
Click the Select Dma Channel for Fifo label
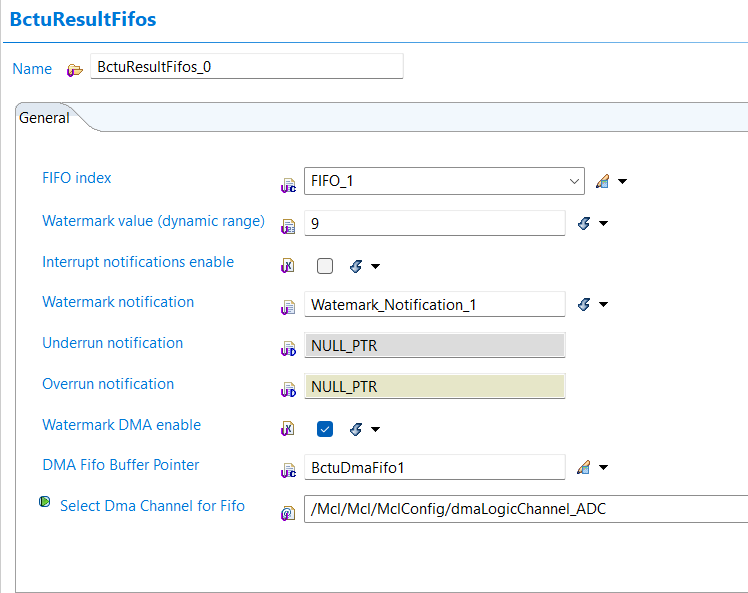pyautogui.click(x=152, y=506)
